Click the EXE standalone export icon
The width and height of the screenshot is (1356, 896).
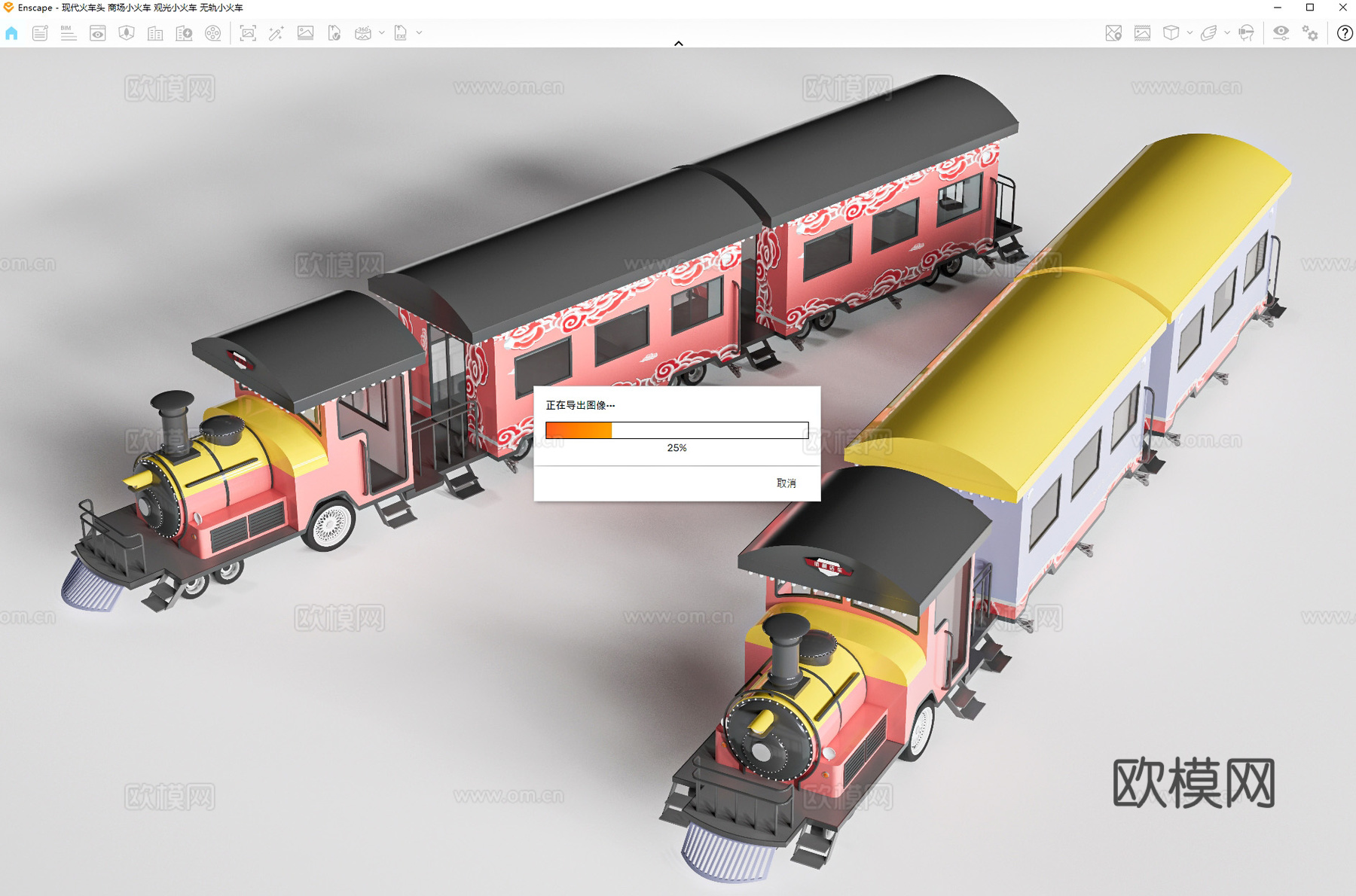[401, 33]
